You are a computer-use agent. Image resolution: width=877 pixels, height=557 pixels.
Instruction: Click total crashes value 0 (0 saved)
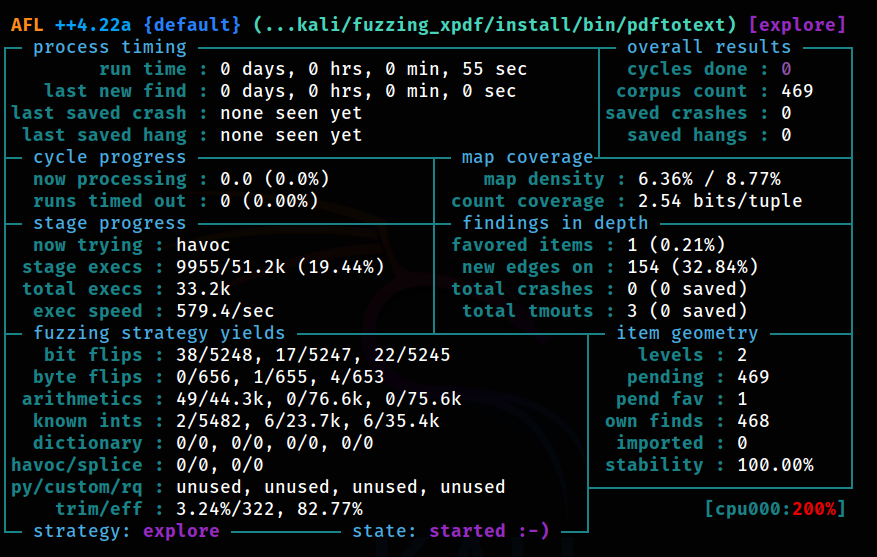tap(687, 289)
